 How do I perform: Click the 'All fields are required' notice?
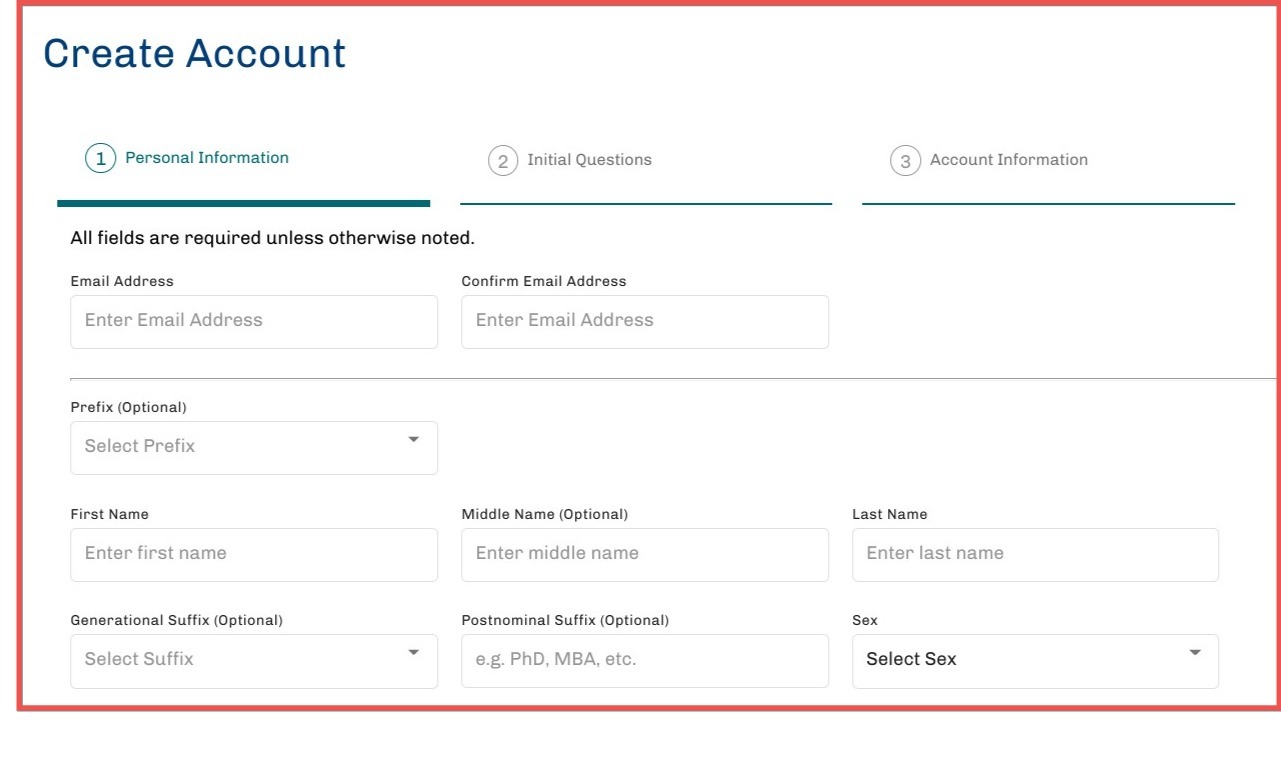[272, 238]
